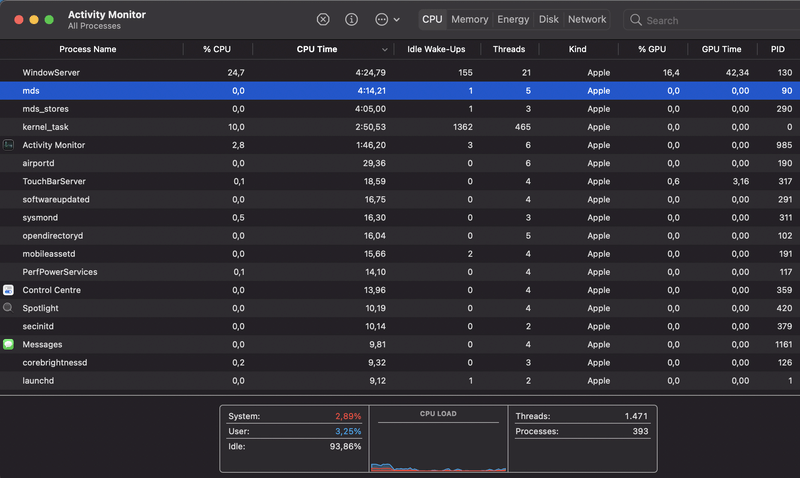The height and width of the screenshot is (478, 800).
Task: Select the airportd process
Action: pyautogui.click(x=38, y=163)
